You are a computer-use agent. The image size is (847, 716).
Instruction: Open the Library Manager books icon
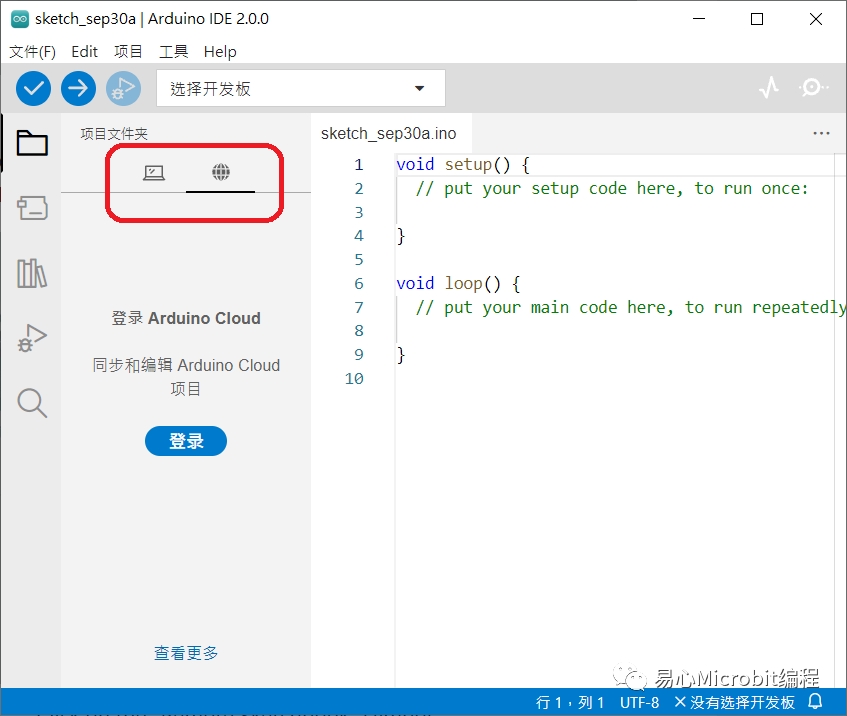(32, 273)
